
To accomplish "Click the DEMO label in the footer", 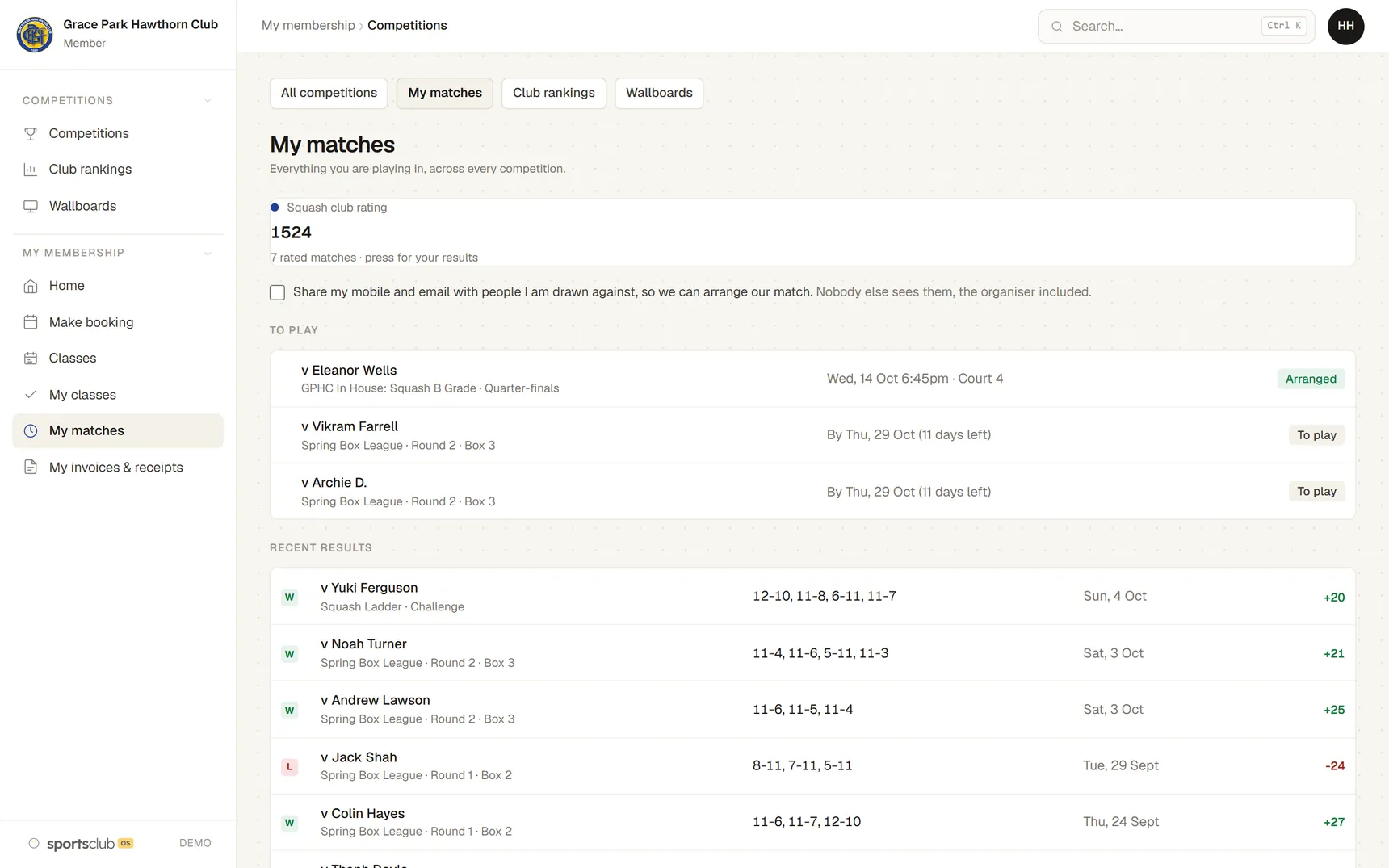I will click(x=195, y=843).
